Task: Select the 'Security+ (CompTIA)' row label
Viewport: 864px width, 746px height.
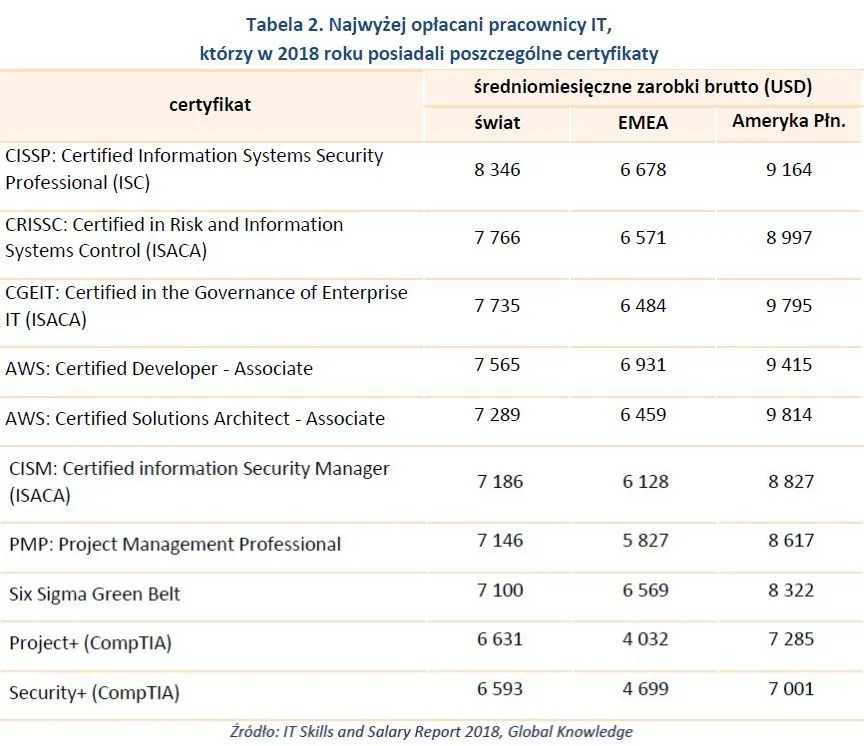Action: (94, 692)
